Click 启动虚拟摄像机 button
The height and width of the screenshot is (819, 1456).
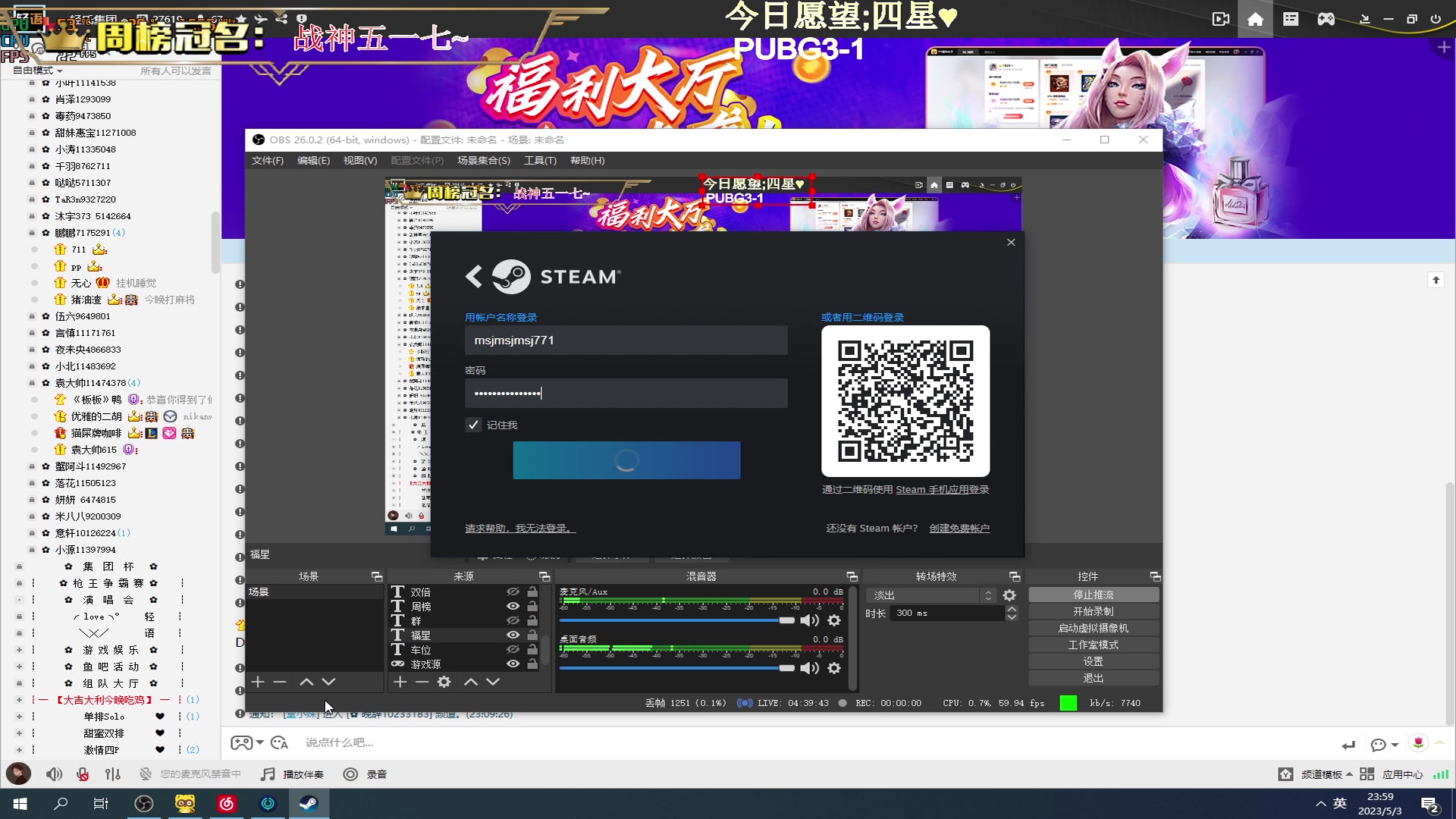coord(1094,629)
